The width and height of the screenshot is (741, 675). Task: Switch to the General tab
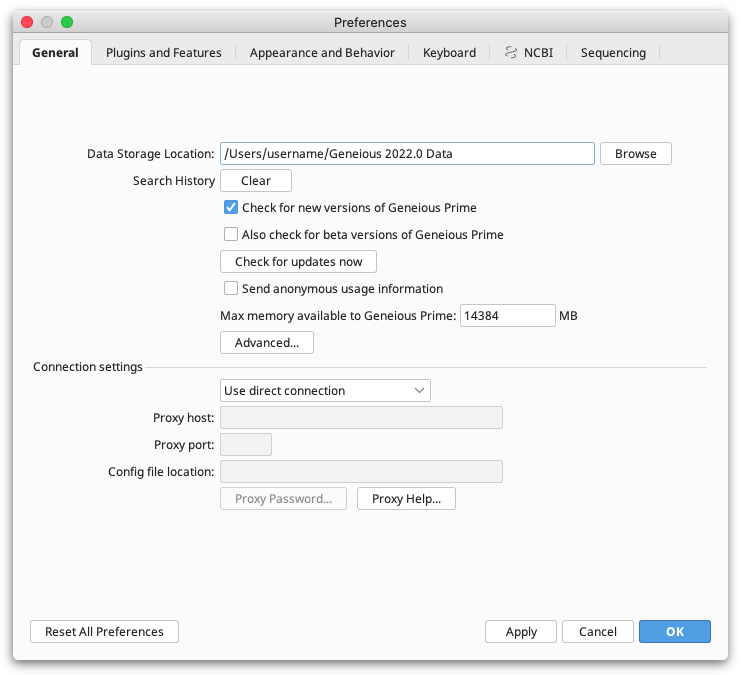(55, 52)
